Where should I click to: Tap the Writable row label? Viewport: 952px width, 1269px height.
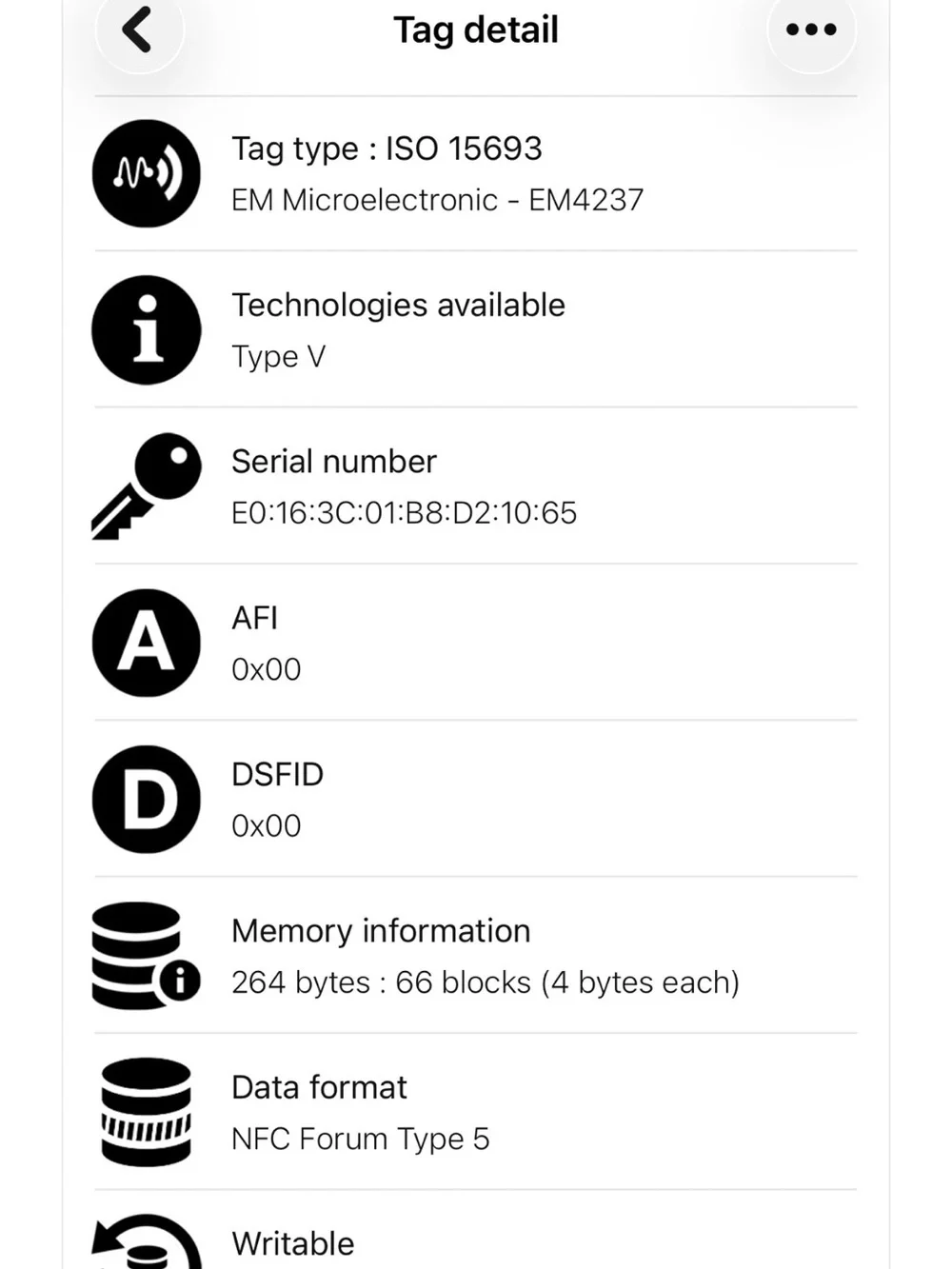293,1243
